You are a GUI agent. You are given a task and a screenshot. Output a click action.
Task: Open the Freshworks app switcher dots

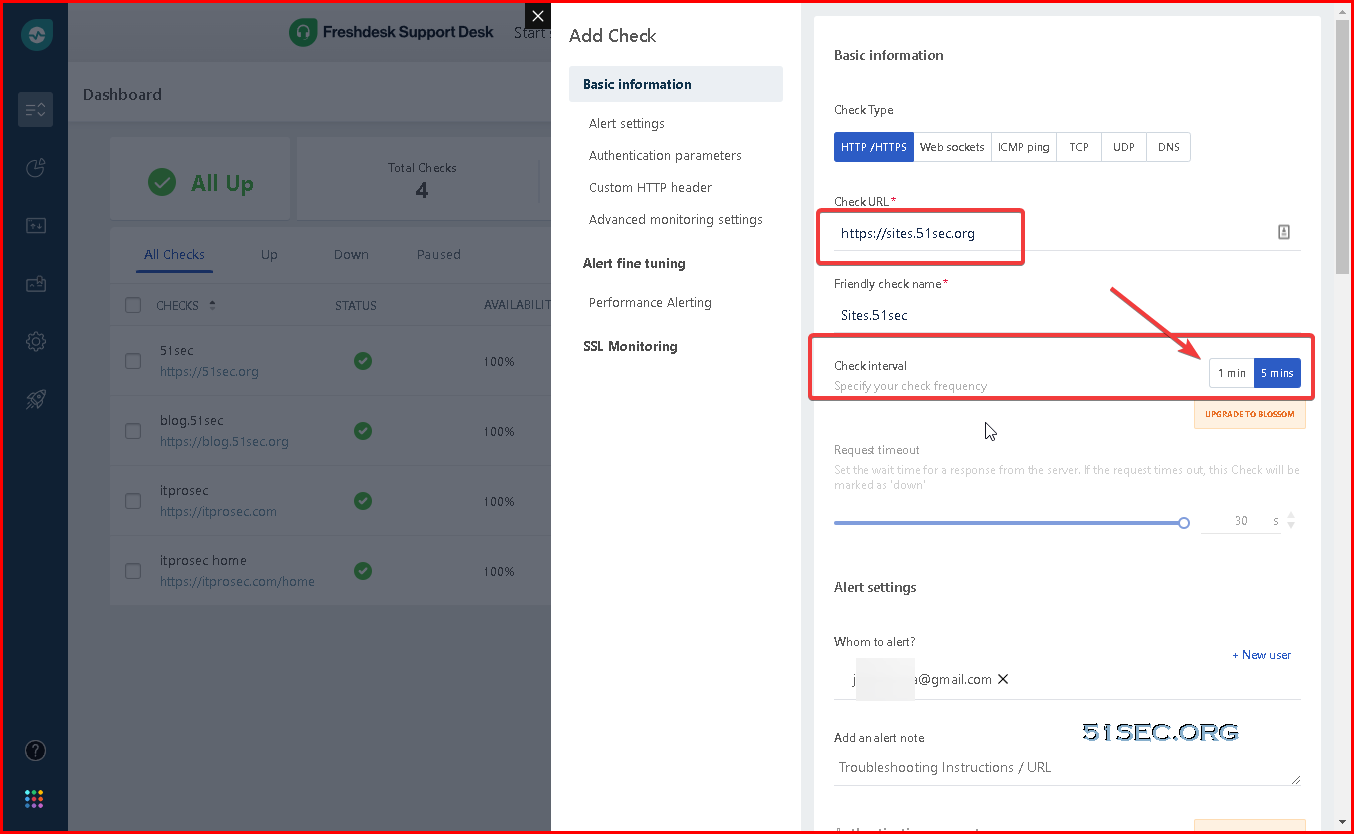[35, 798]
